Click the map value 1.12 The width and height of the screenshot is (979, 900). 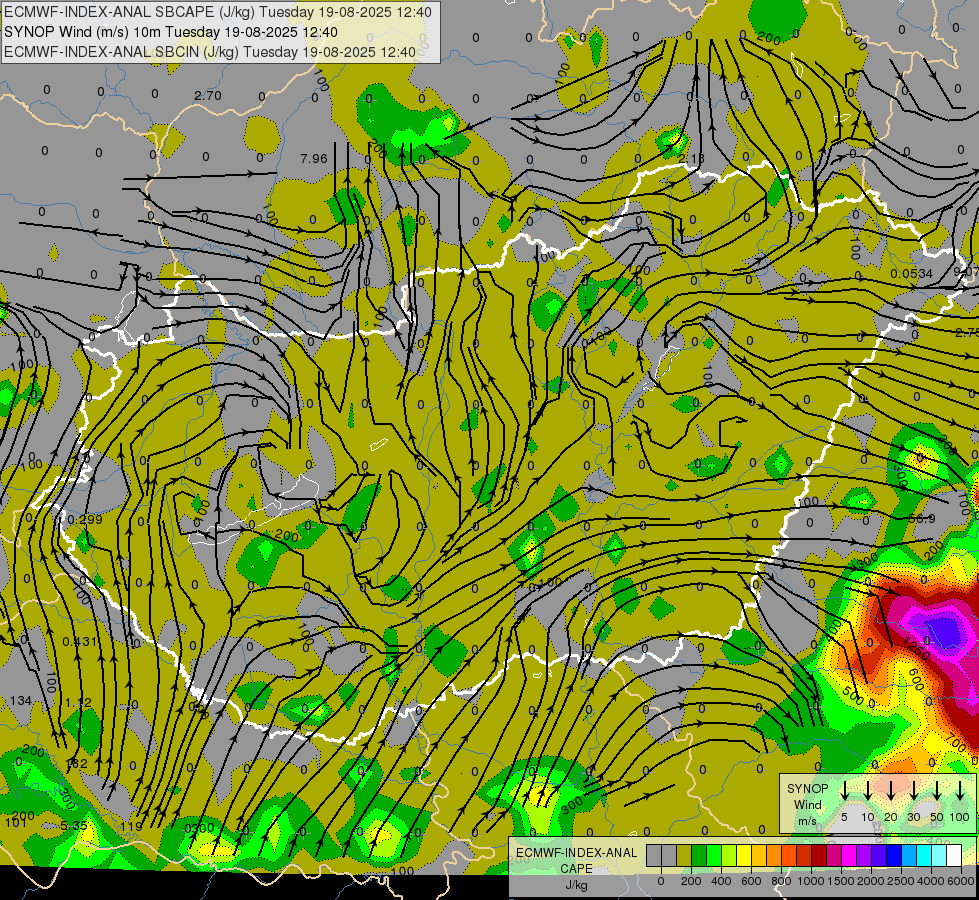click(78, 703)
